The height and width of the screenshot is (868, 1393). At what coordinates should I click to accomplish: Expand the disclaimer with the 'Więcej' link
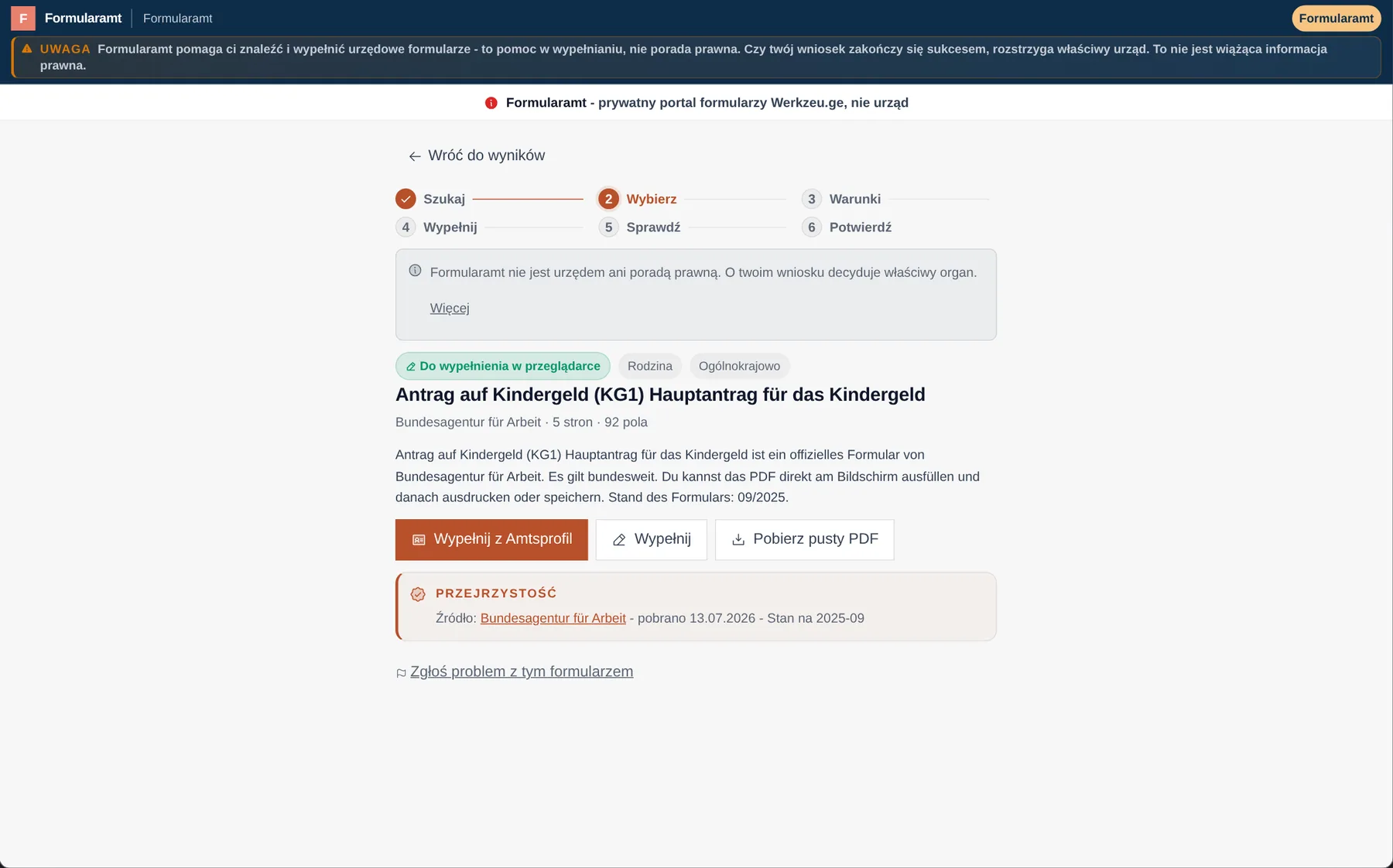[x=450, y=308]
